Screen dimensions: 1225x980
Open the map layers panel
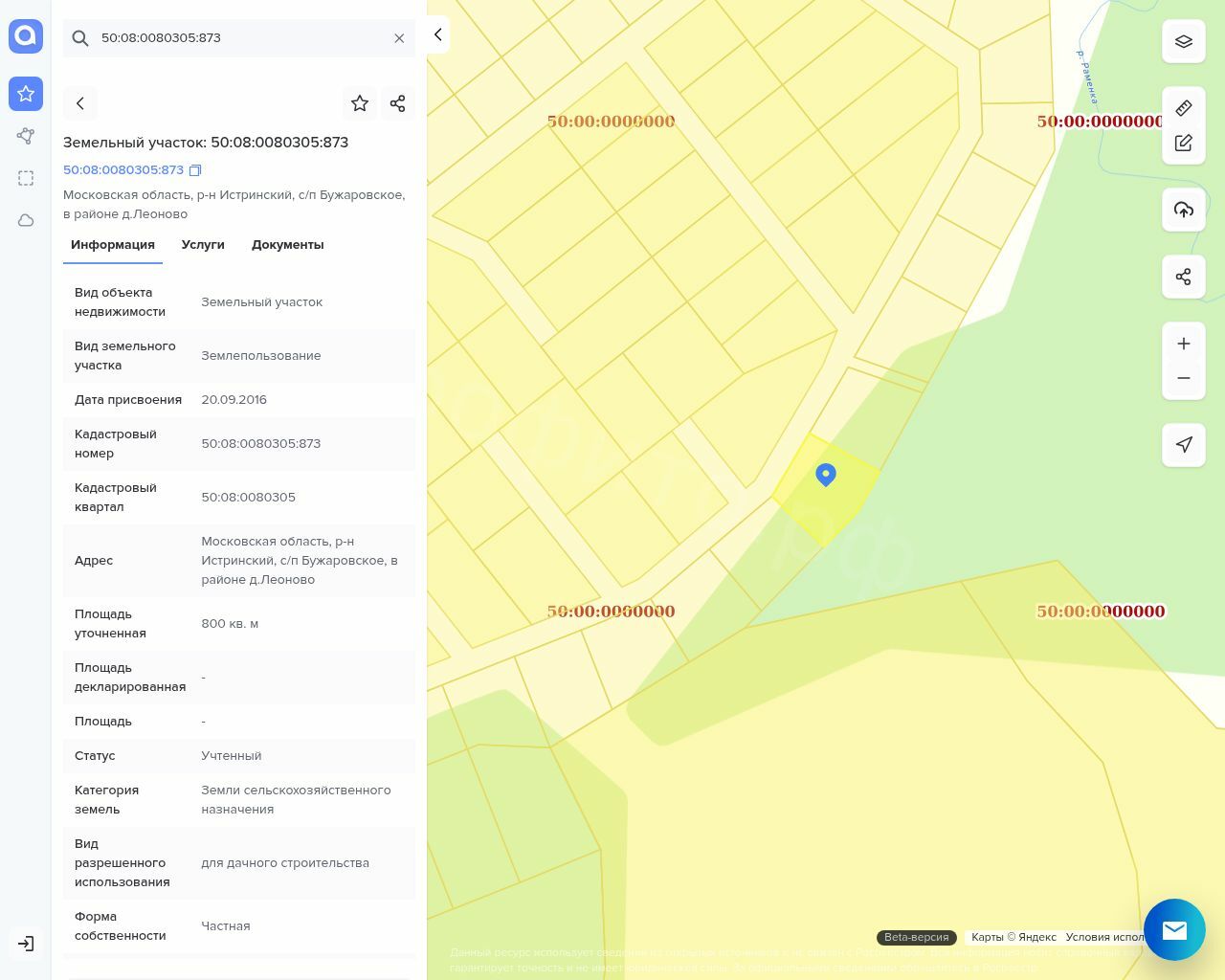pos(1184,42)
